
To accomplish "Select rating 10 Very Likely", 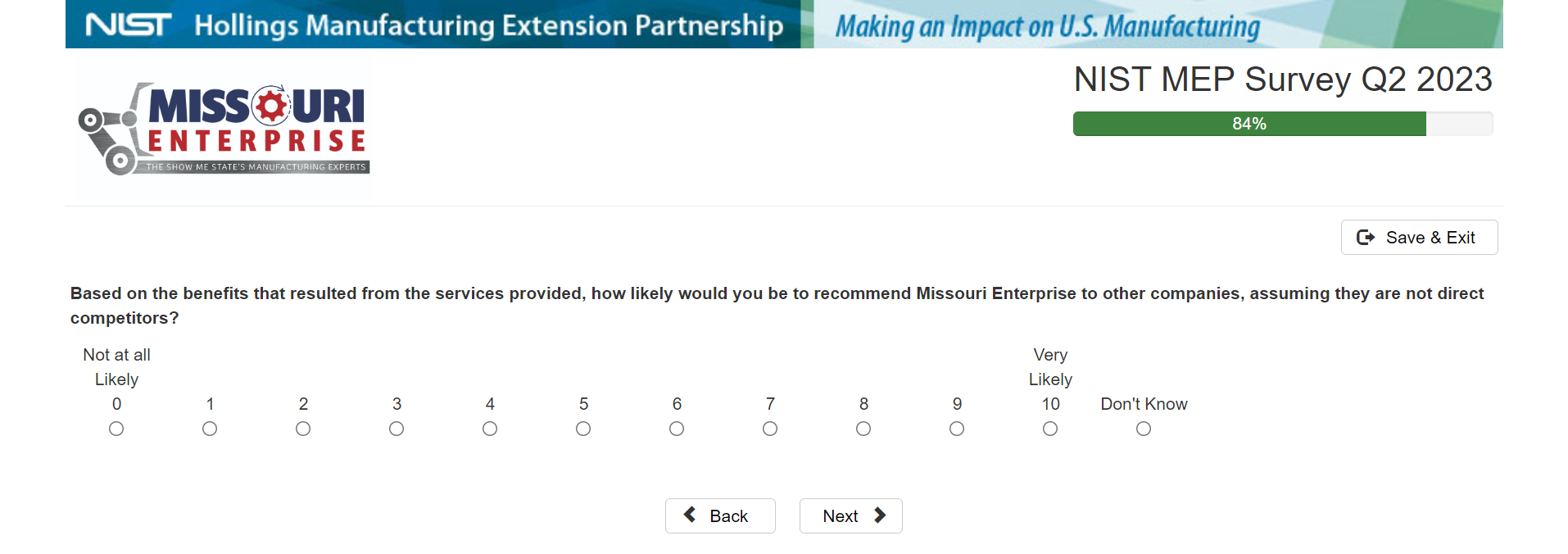I will [x=1050, y=429].
